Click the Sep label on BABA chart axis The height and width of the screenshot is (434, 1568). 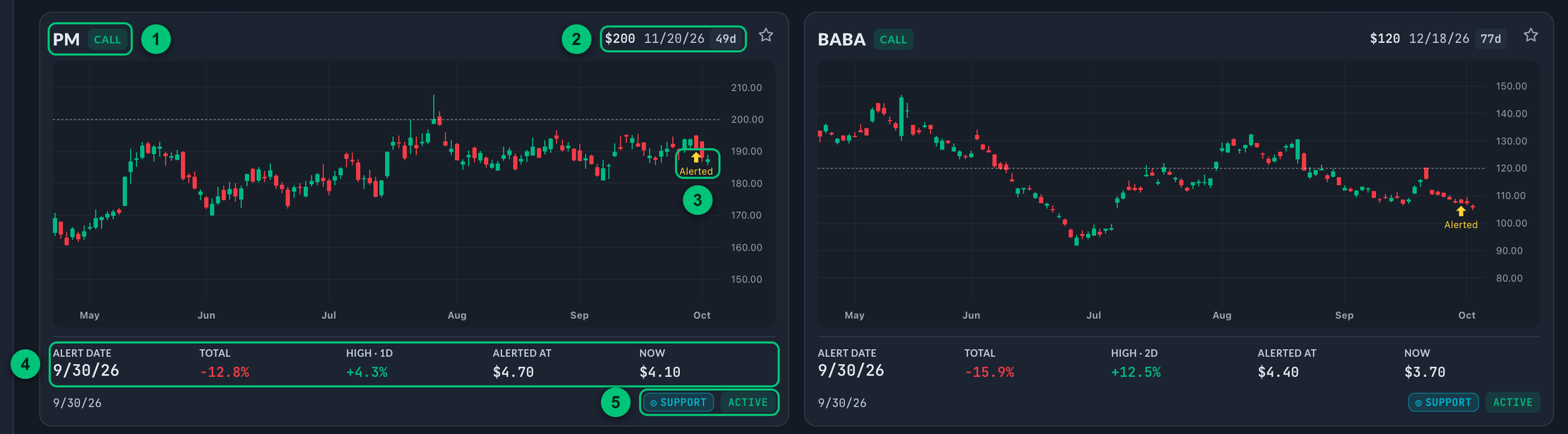tap(1344, 315)
